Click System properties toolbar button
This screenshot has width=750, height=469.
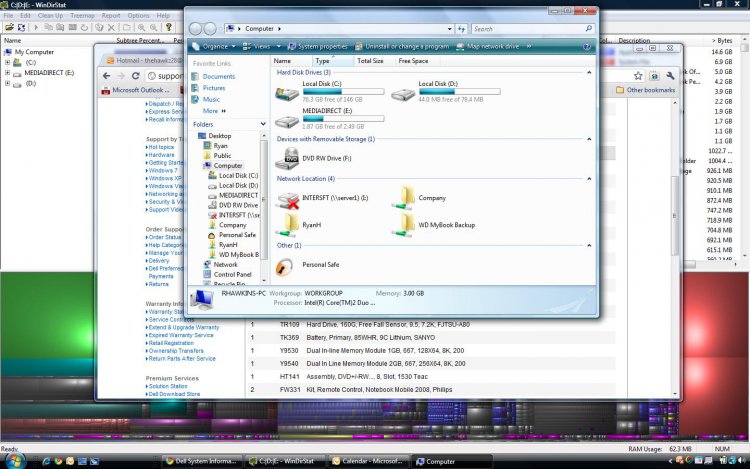318,46
